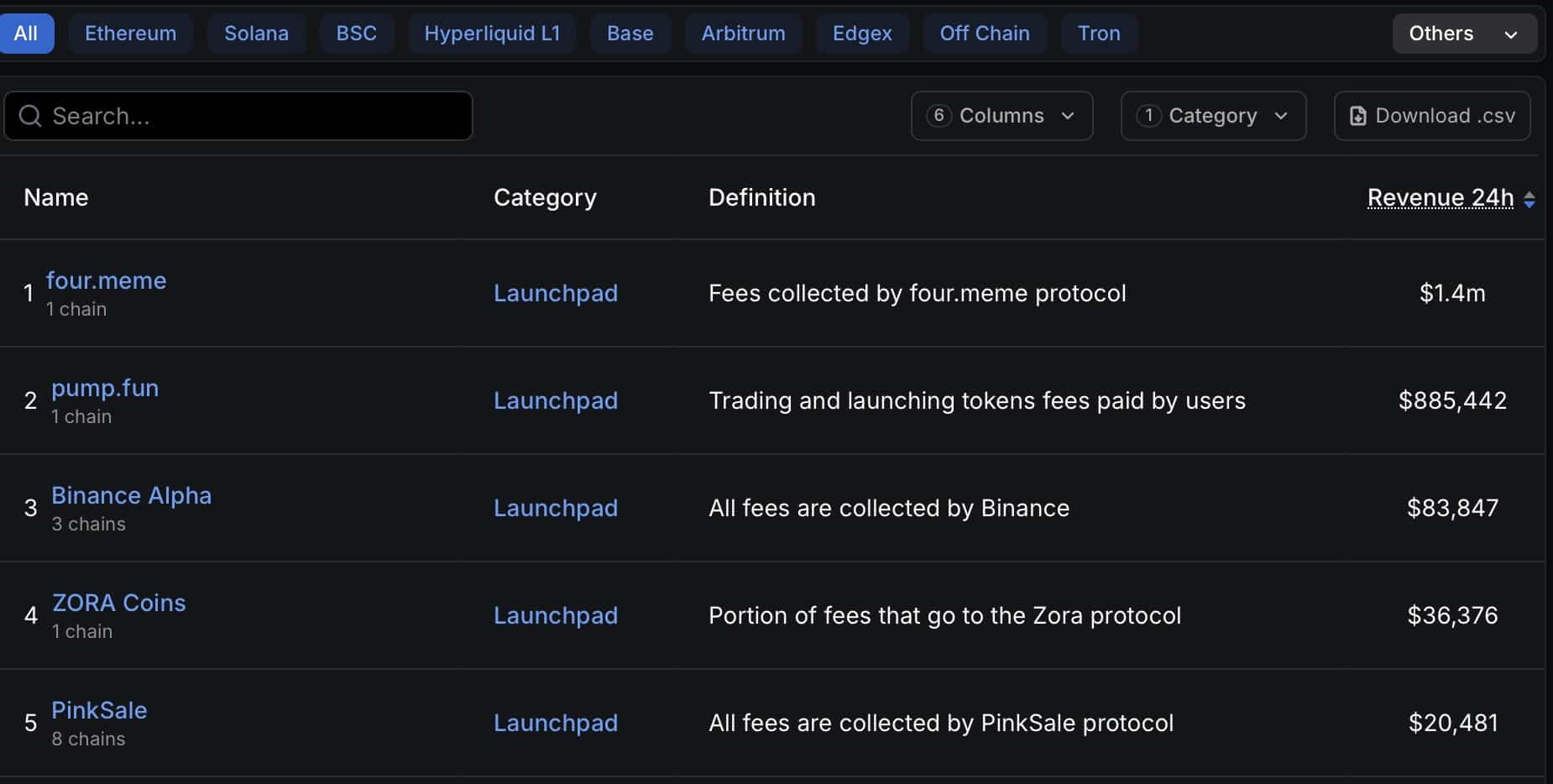Click the Launchpad category for PinkSale
Viewport: 1553px width, 784px height.
point(555,723)
